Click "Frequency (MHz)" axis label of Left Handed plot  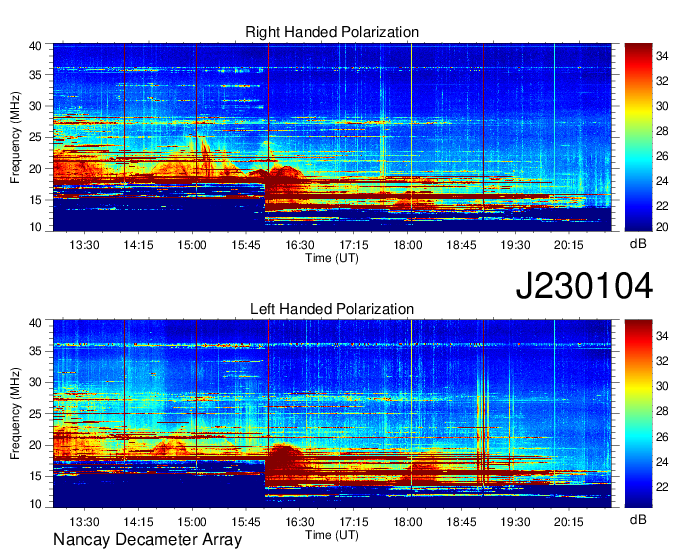tap(15, 414)
